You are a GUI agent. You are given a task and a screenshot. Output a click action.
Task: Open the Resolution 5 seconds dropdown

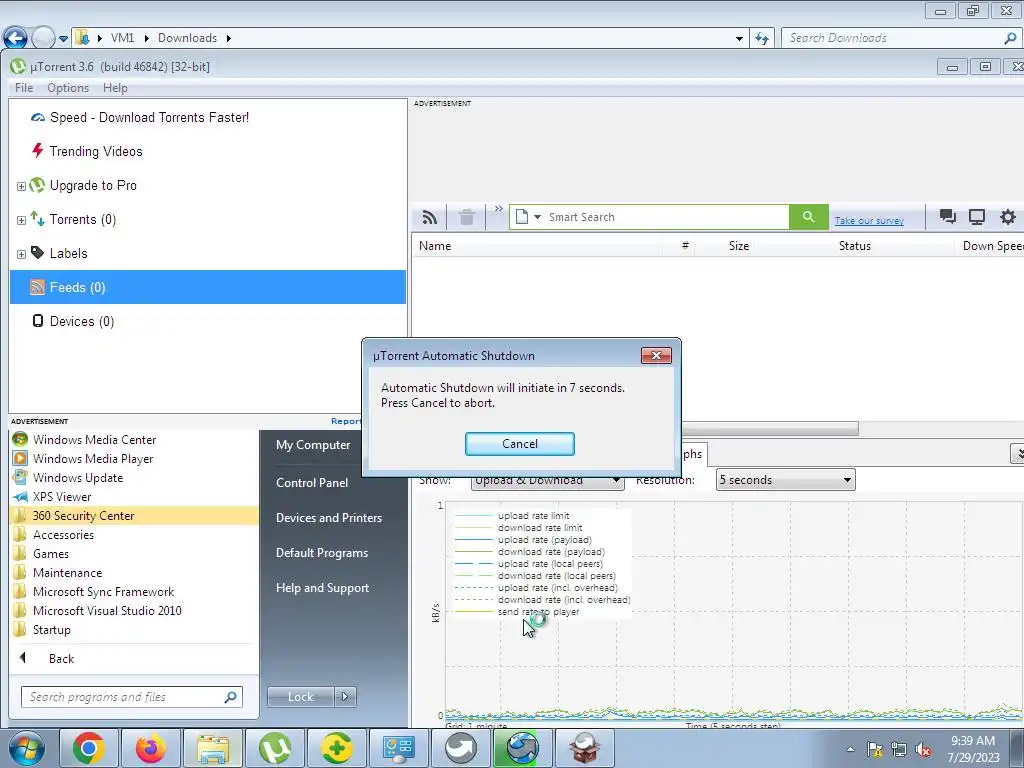pyautogui.click(x=786, y=480)
